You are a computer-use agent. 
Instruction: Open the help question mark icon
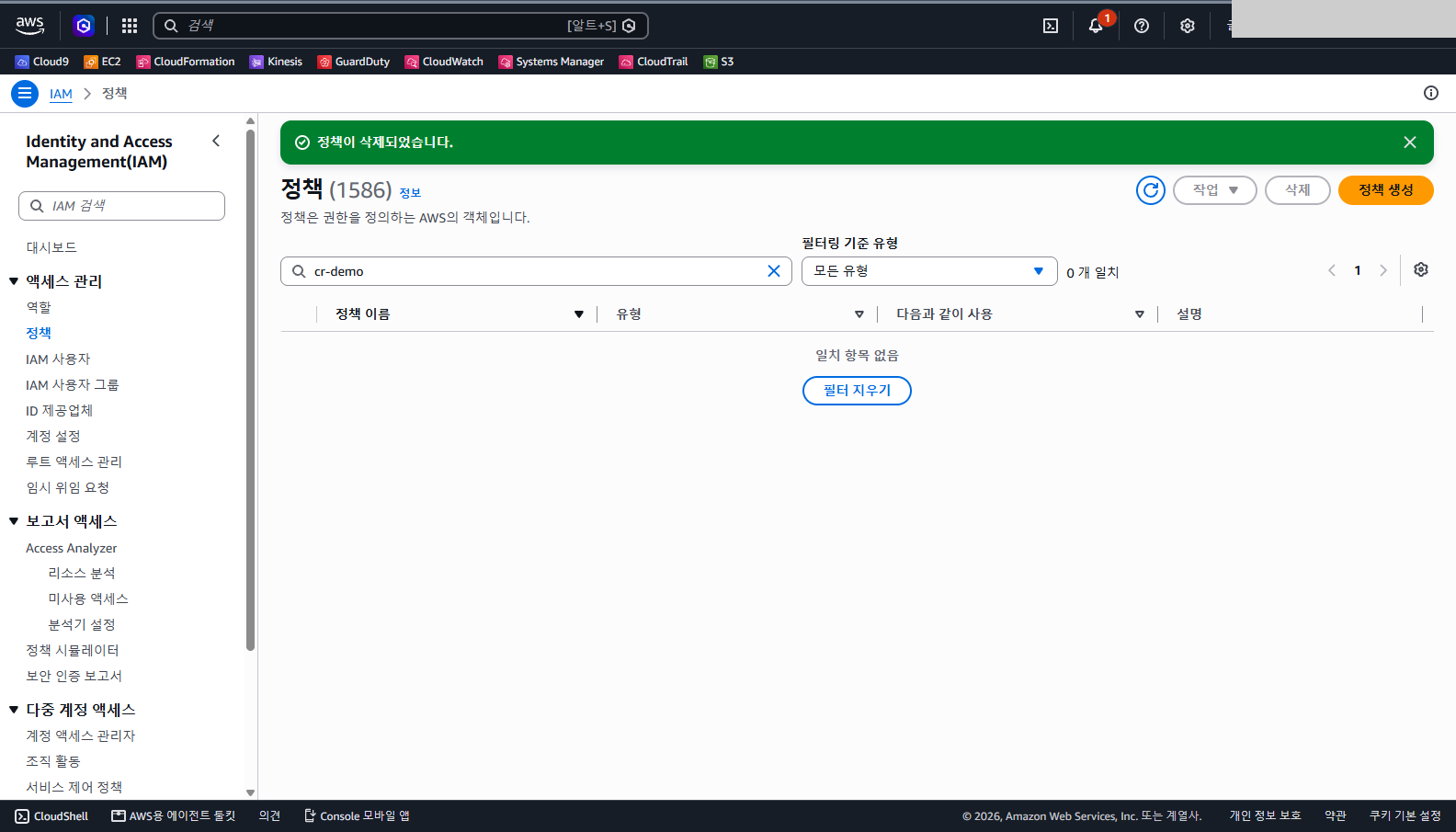click(x=1142, y=26)
